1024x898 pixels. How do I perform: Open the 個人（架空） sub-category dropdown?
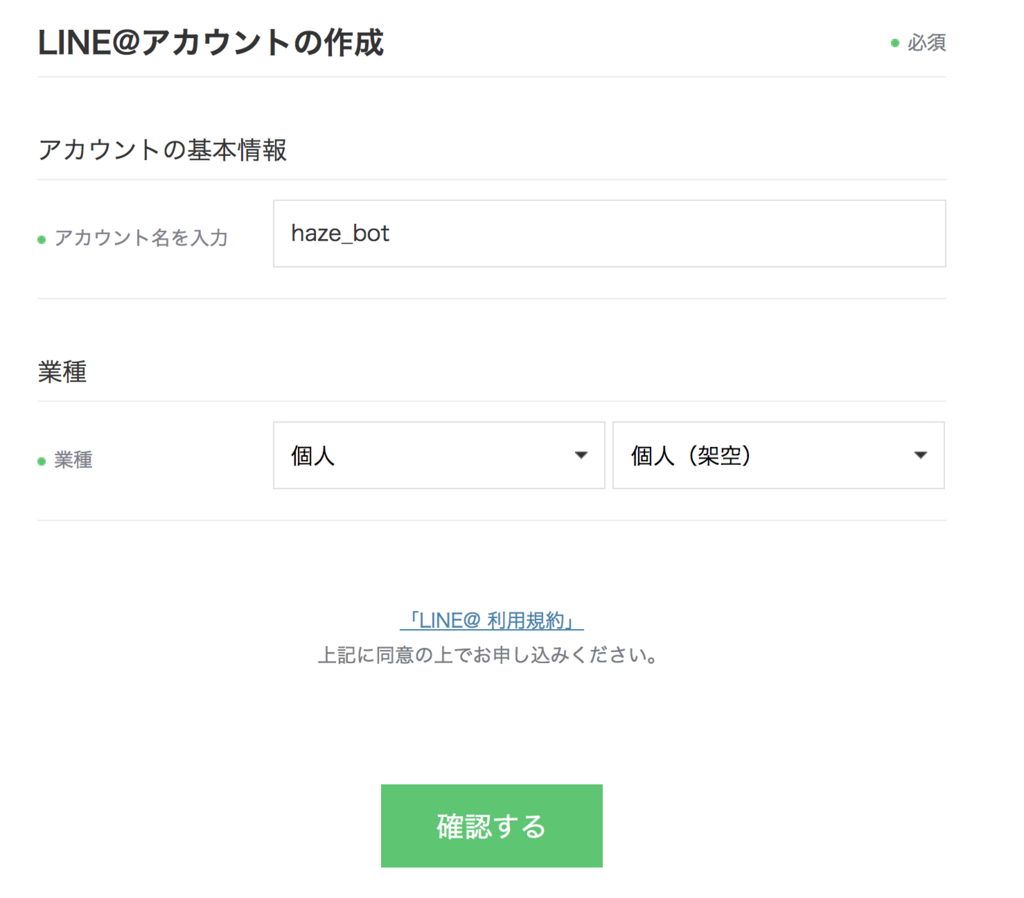coord(778,455)
